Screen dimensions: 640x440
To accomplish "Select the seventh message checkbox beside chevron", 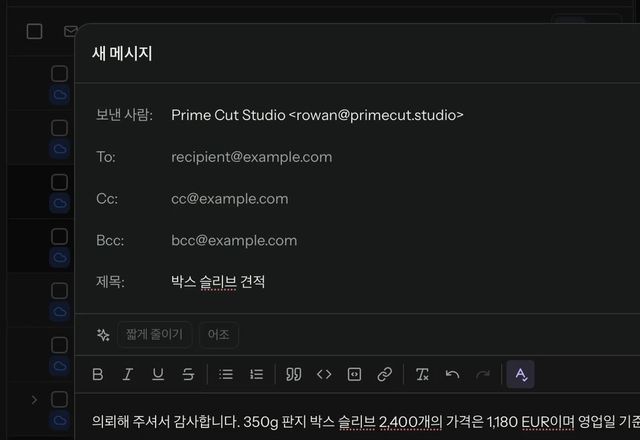I will point(60,400).
